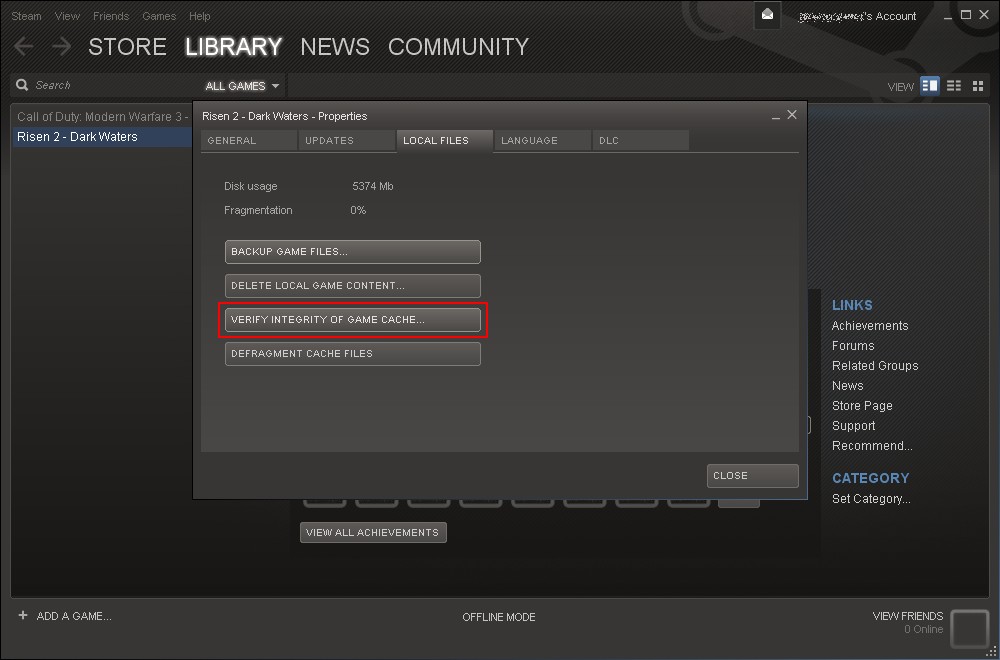Screen dimensions: 1000x660
Task: Minimize the Properties dialog
Action: pyautogui.click(x=776, y=116)
